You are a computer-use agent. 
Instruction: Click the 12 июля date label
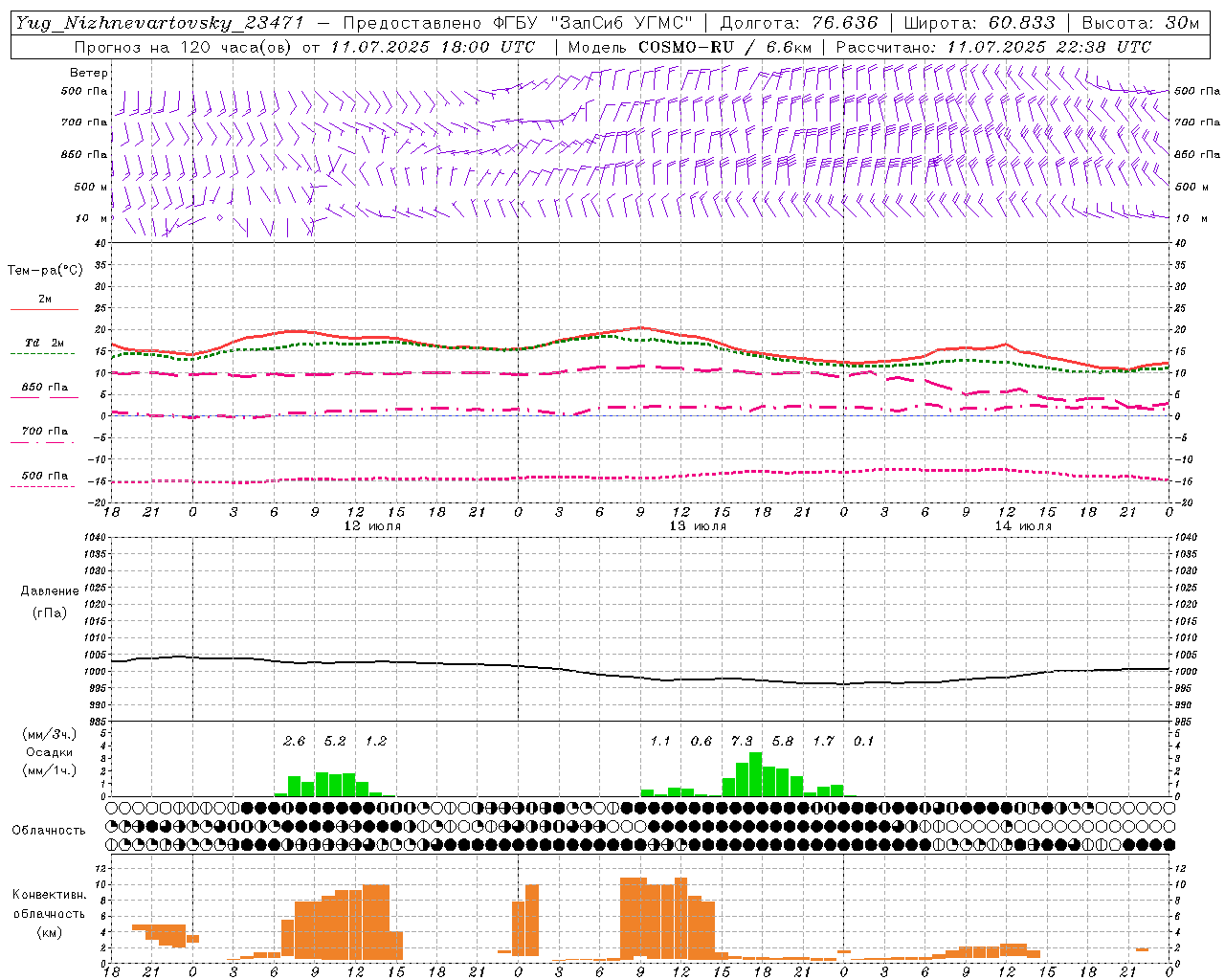(x=372, y=526)
